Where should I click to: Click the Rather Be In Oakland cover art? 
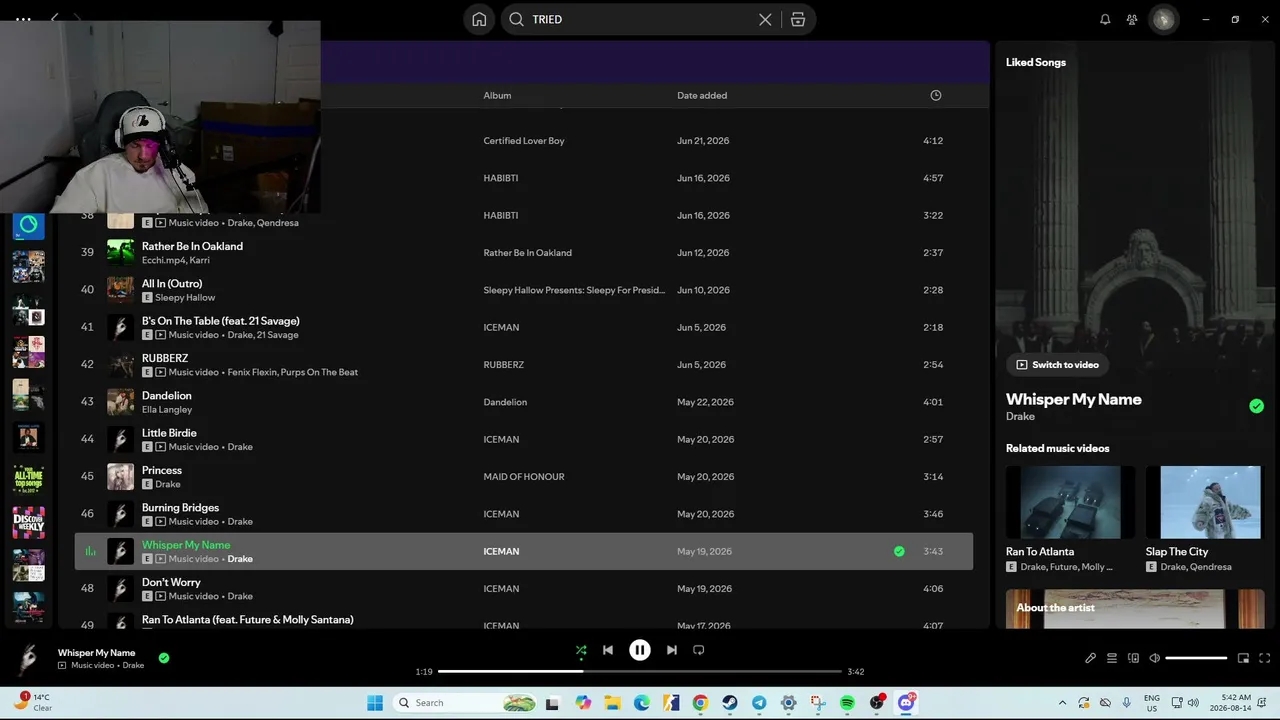click(x=120, y=252)
